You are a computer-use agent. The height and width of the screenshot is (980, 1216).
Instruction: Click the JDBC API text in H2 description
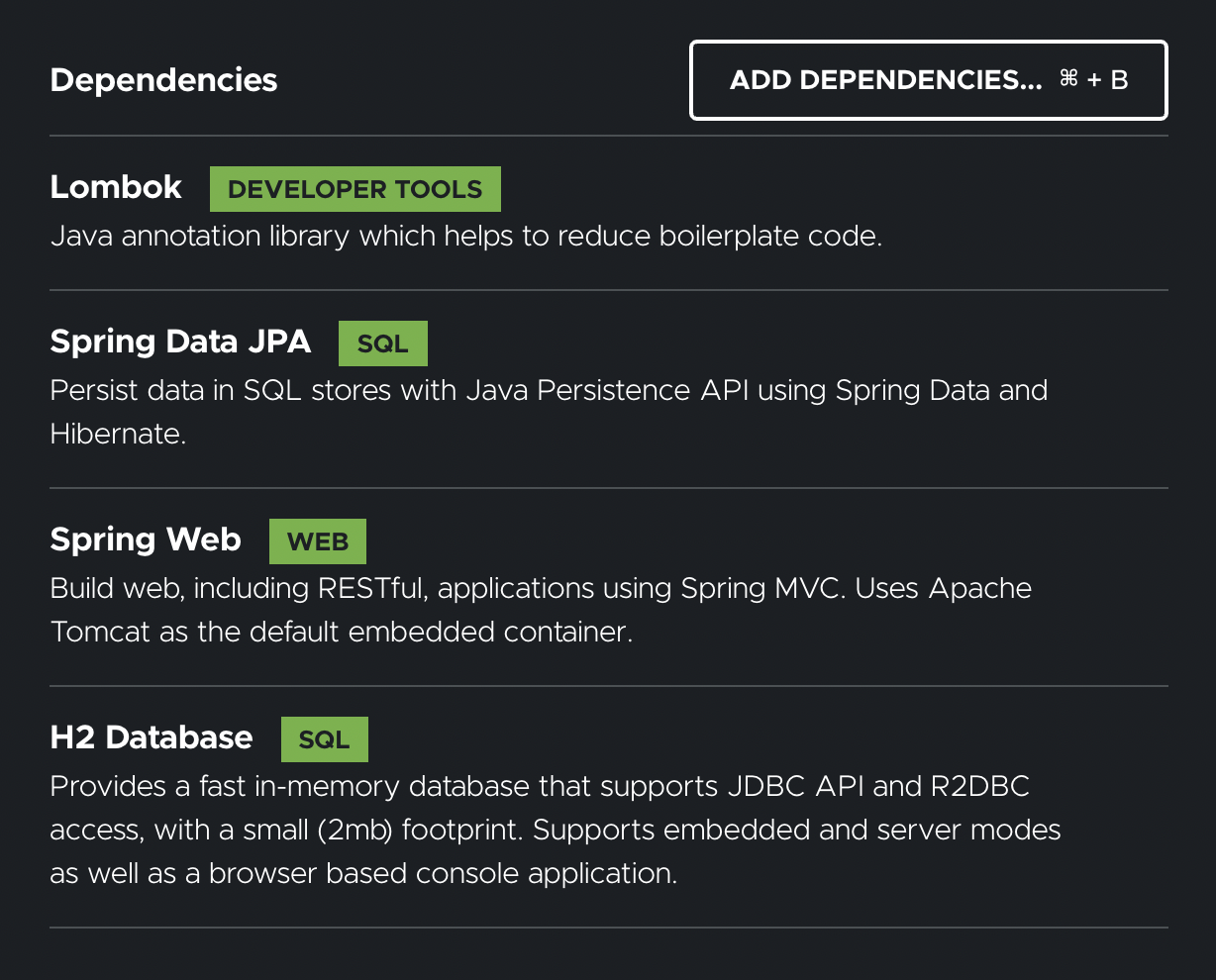(x=793, y=786)
